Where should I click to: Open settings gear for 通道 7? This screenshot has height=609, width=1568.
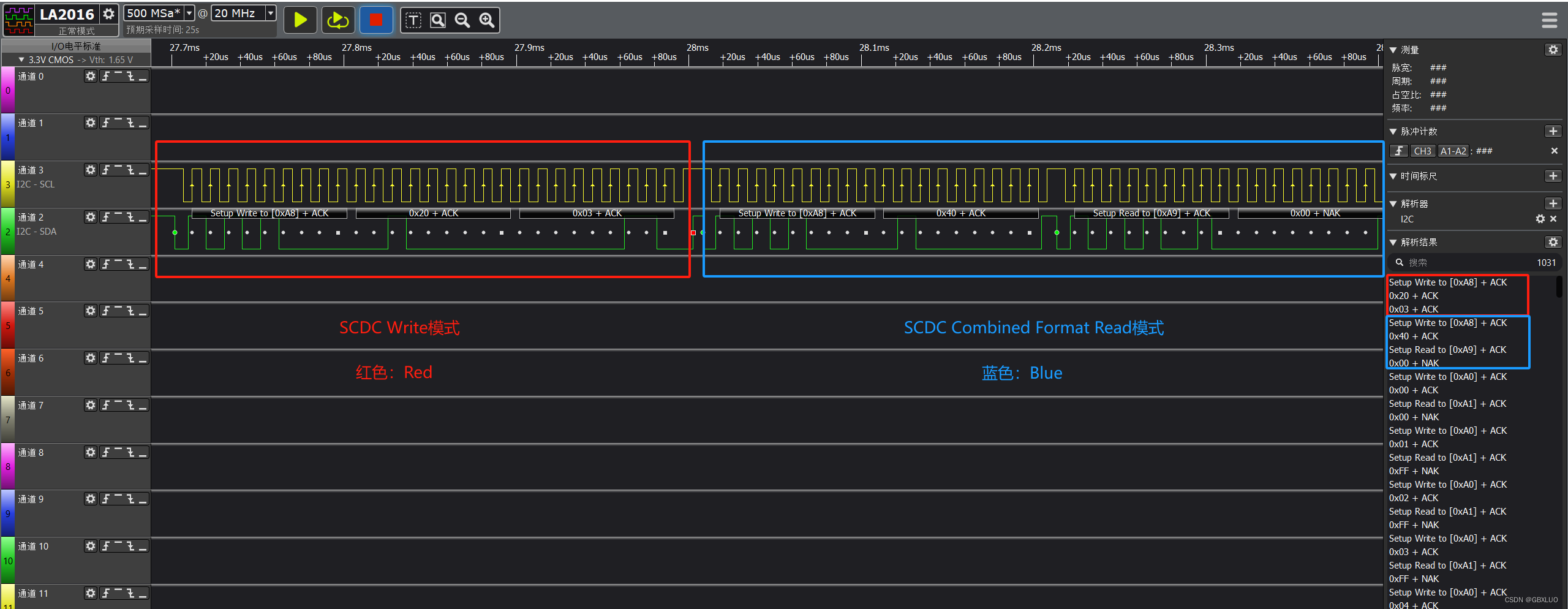pyautogui.click(x=91, y=405)
